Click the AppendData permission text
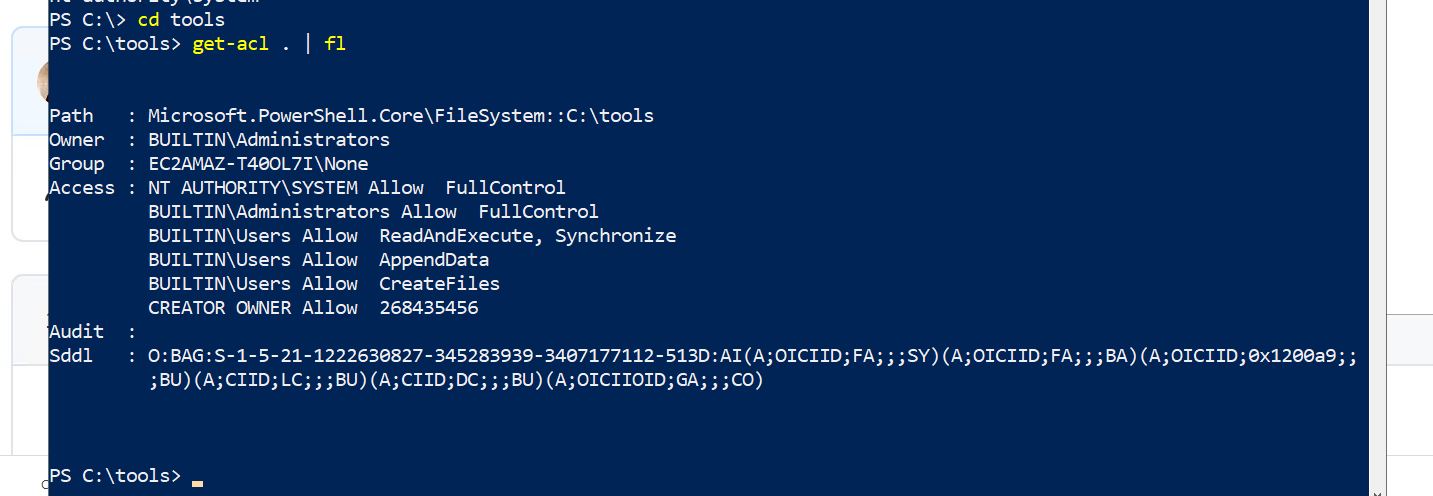Screen dimensions: 1433x496 [433, 260]
